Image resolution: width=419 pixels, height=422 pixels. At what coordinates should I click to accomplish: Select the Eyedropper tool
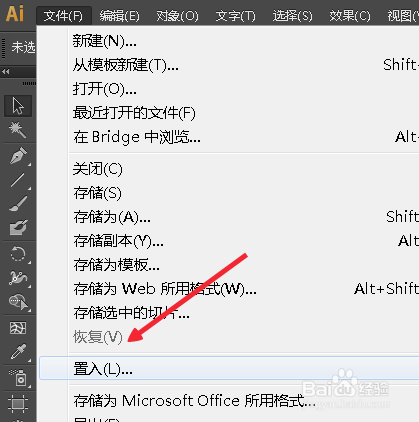[x=18, y=352]
